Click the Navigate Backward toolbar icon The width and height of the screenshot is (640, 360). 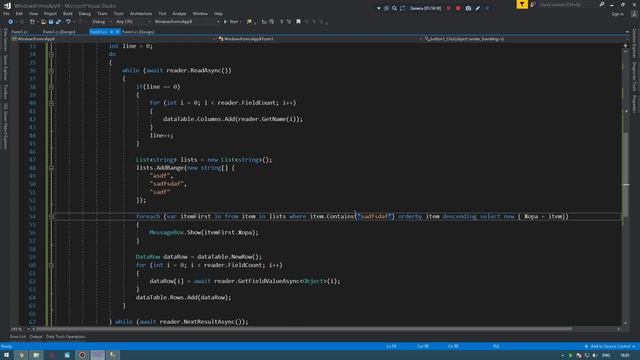pos(11,22)
